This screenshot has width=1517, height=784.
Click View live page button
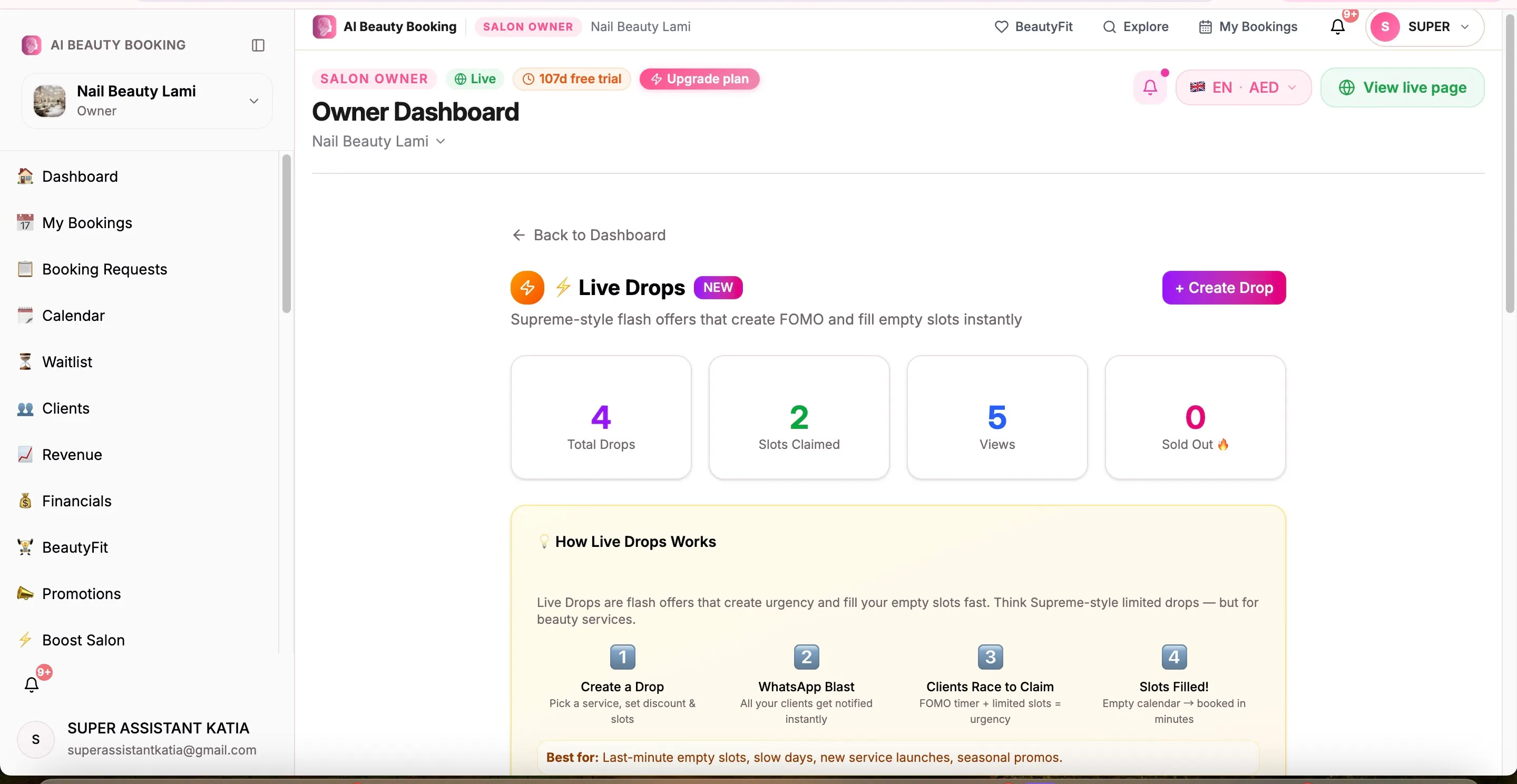click(1402, 88)
